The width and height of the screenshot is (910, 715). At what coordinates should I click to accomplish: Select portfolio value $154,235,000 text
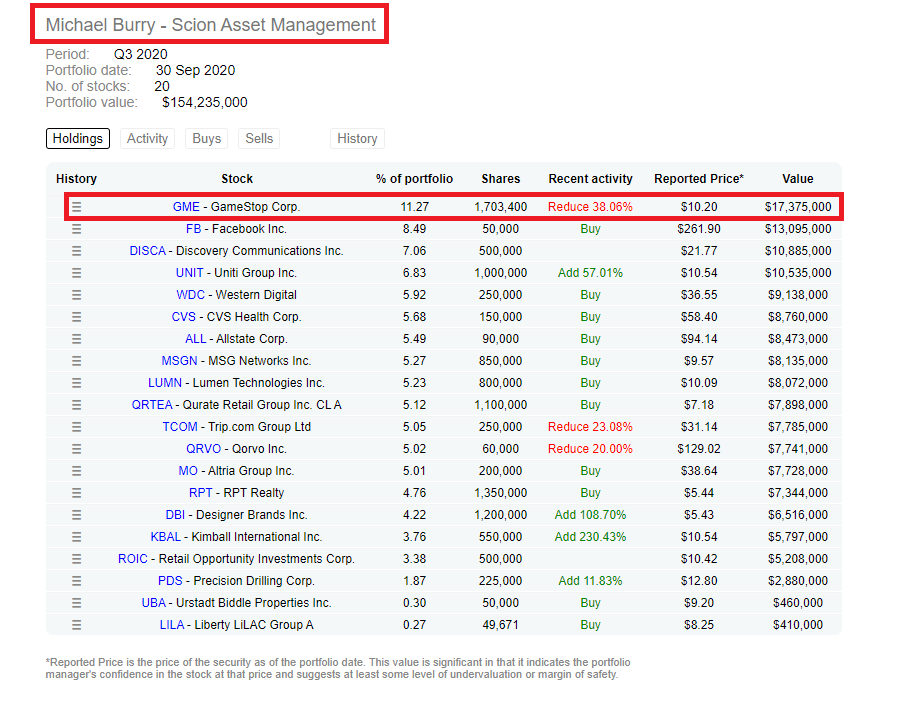205,103
